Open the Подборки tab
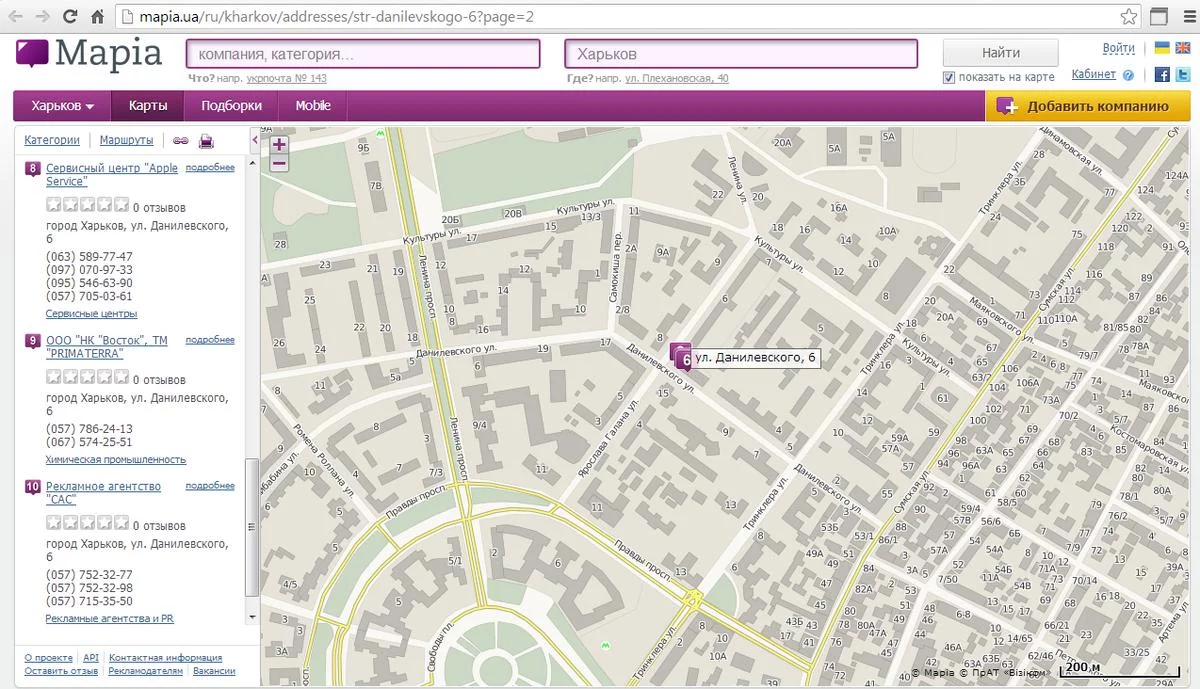The width and height of the screenshot is (1200, 689). pos(231,106)
